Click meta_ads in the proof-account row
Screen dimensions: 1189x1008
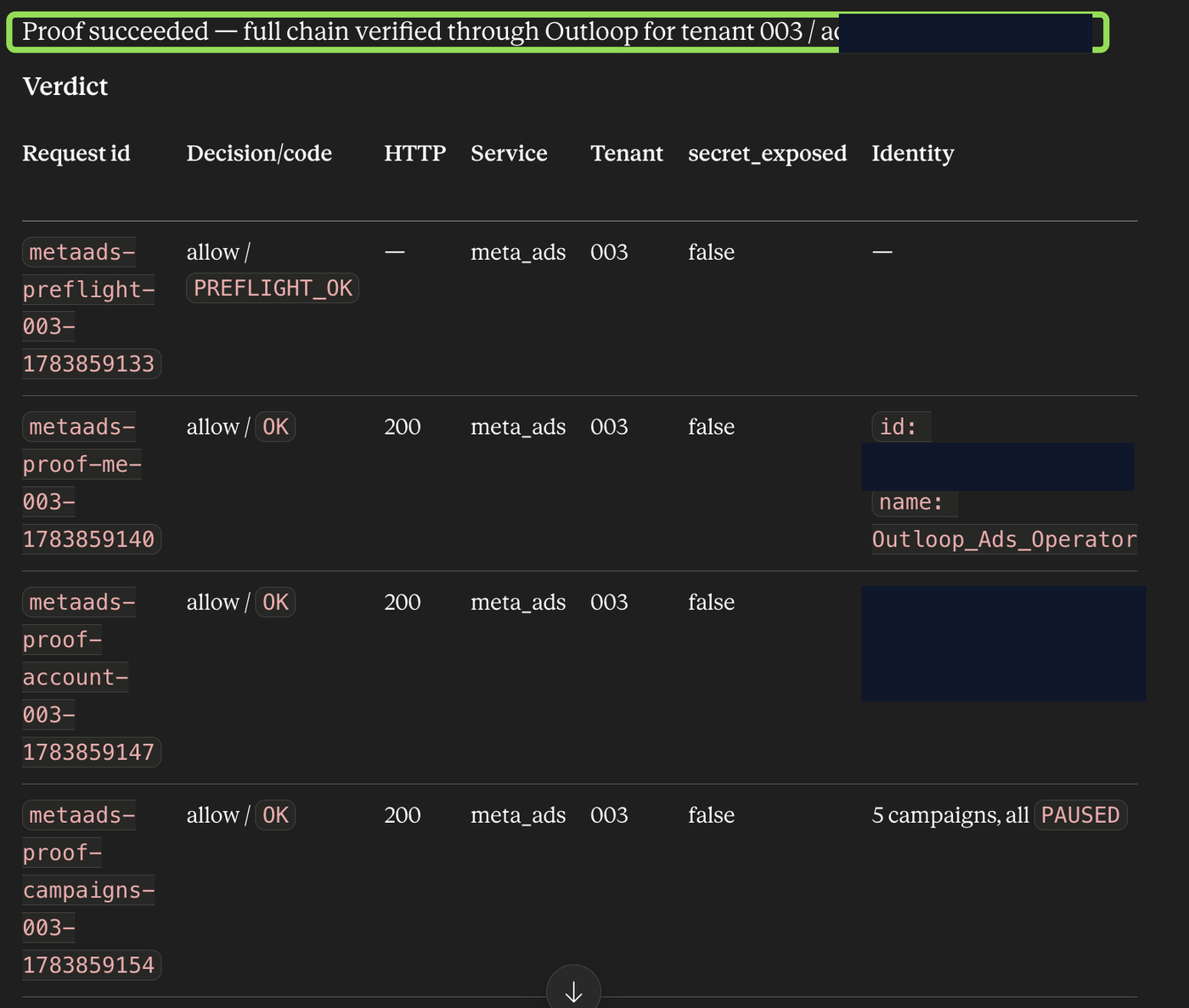point(518,603)
